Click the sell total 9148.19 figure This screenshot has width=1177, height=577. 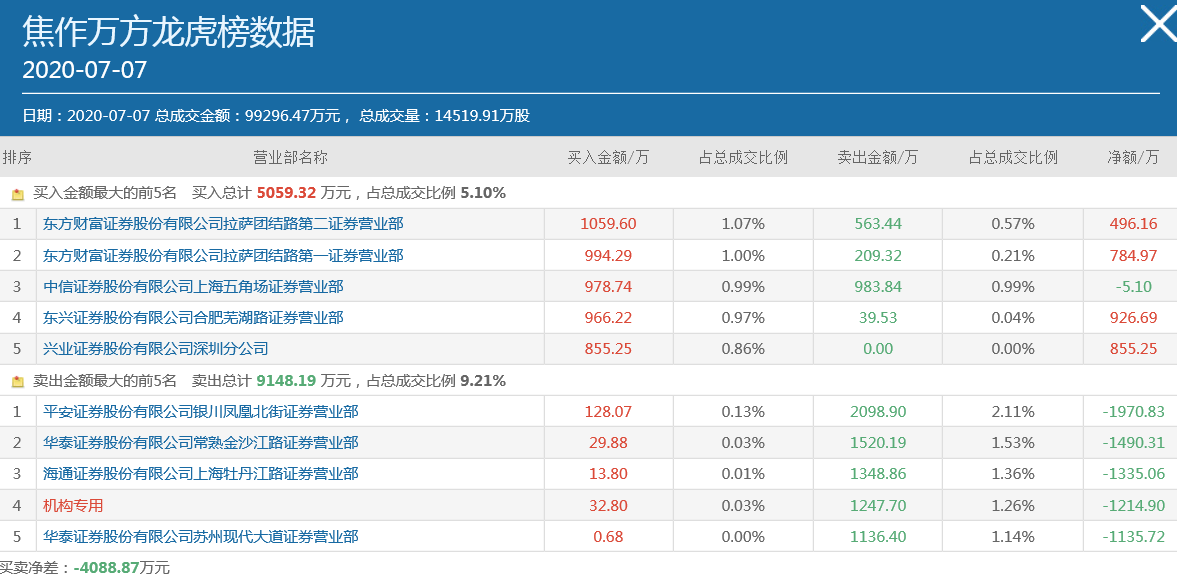(x=287, y=381)
